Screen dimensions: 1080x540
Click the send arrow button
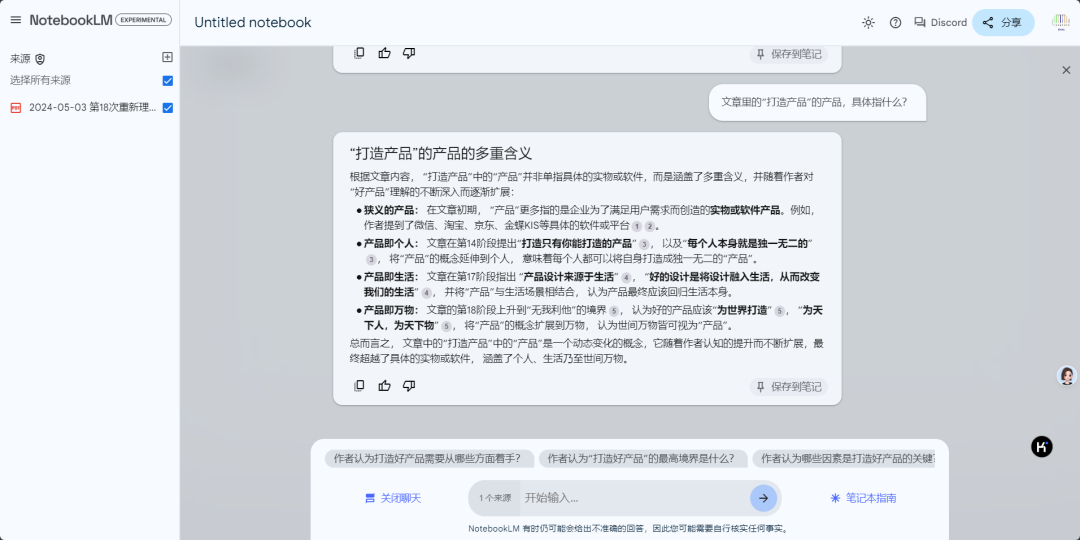click(763, 498)
